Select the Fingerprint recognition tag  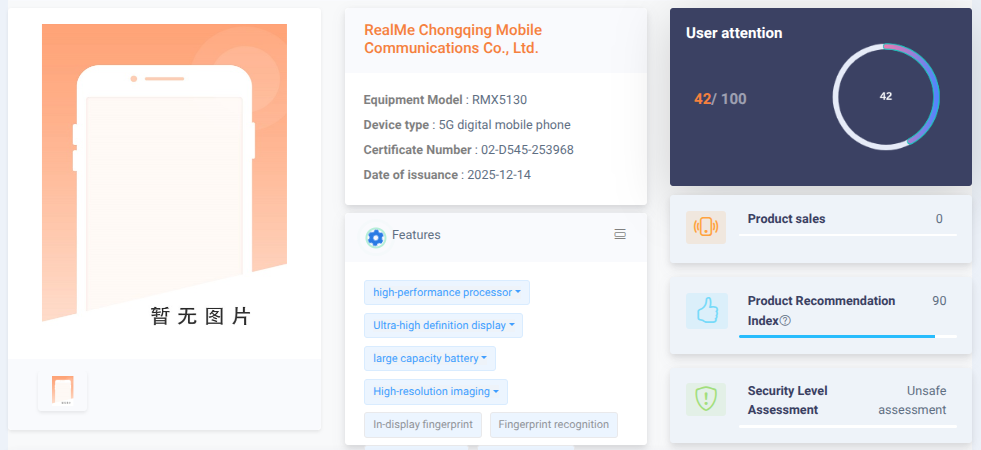(x=553, y=425)
